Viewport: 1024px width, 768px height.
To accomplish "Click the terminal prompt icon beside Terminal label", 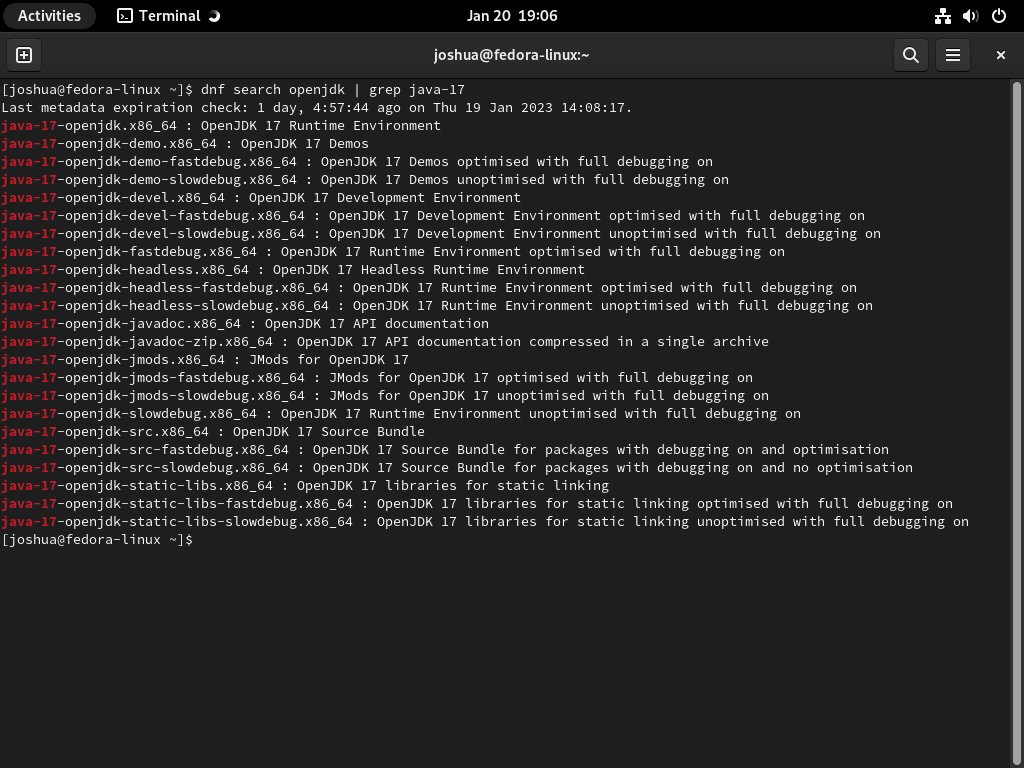I will pos(125,15).
